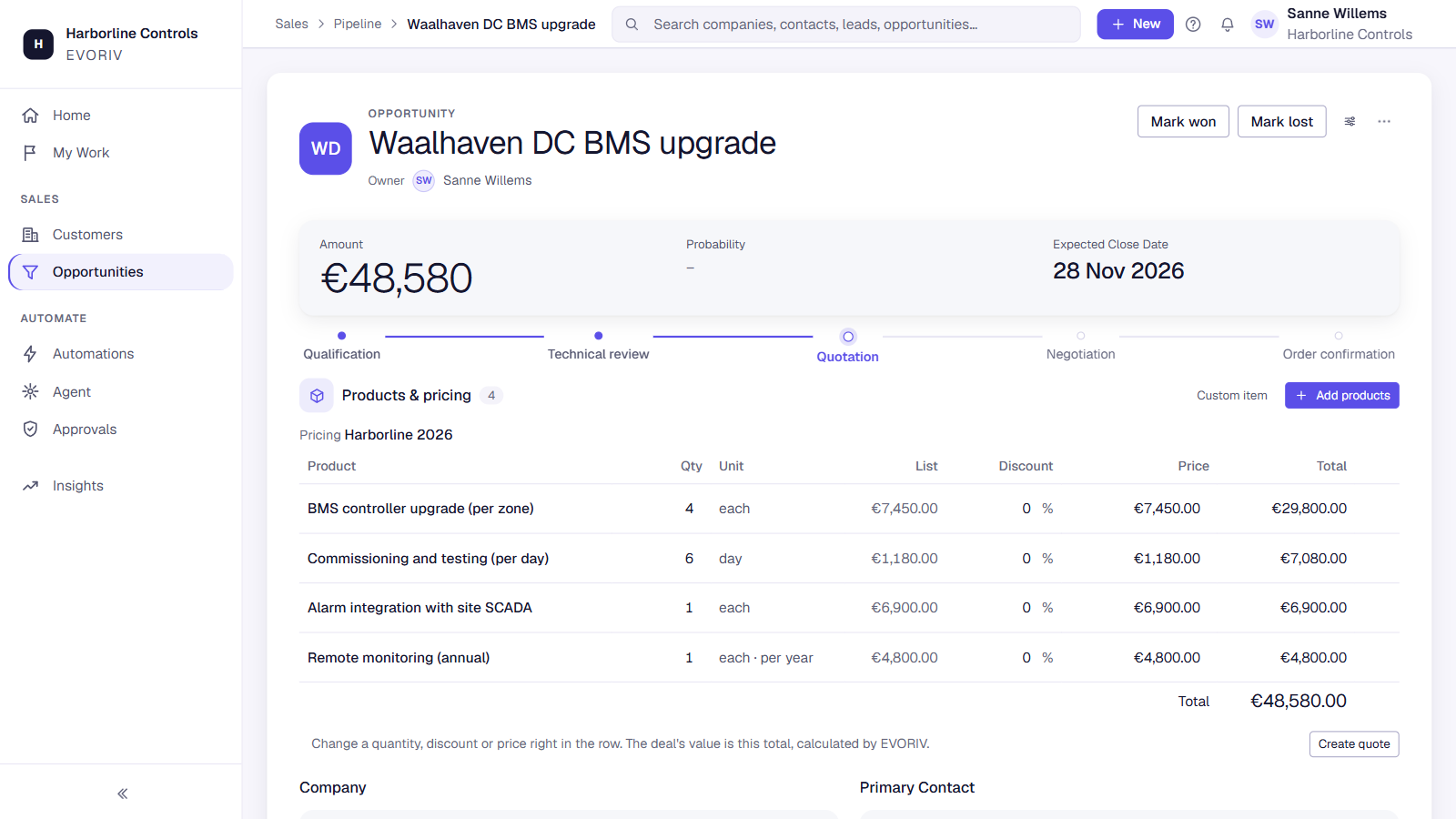Click the €48,580 amount value
The height and width of the screenshot is (819, 1456).
point(397,278)
